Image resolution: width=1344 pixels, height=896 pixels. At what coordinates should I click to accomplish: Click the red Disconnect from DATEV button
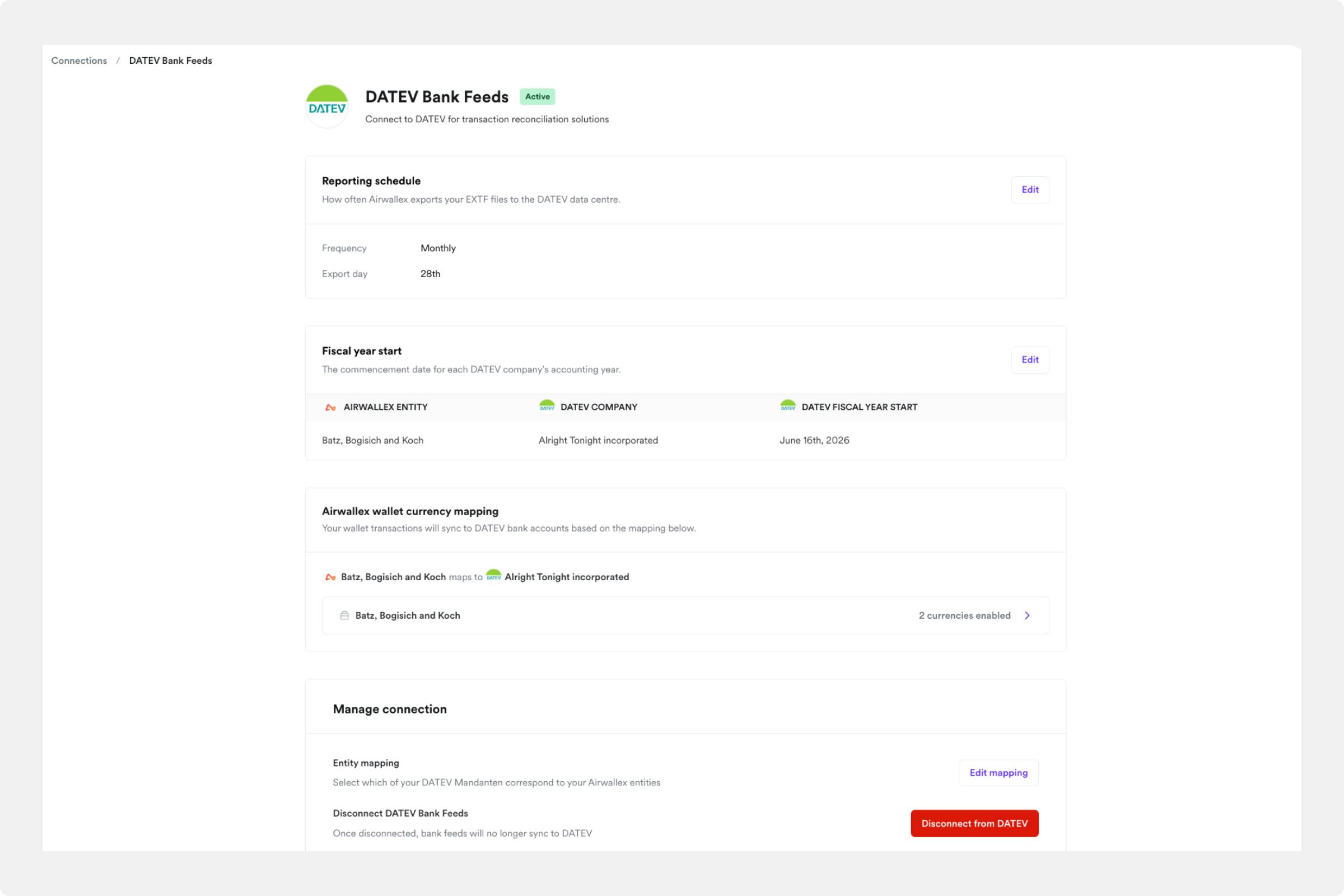(x=974, y=823)
